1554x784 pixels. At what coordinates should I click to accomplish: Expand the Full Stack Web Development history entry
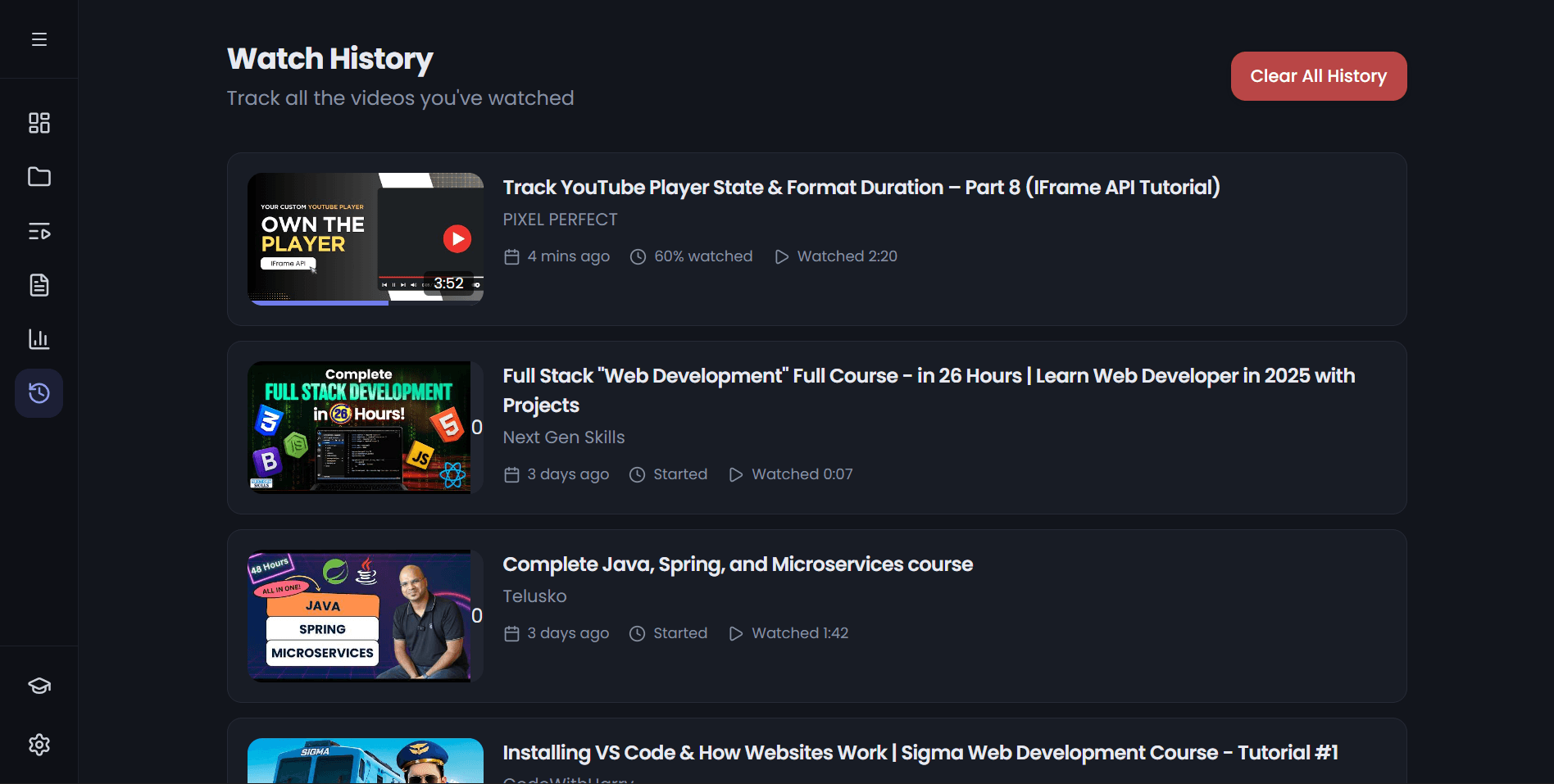pos(816,428)
